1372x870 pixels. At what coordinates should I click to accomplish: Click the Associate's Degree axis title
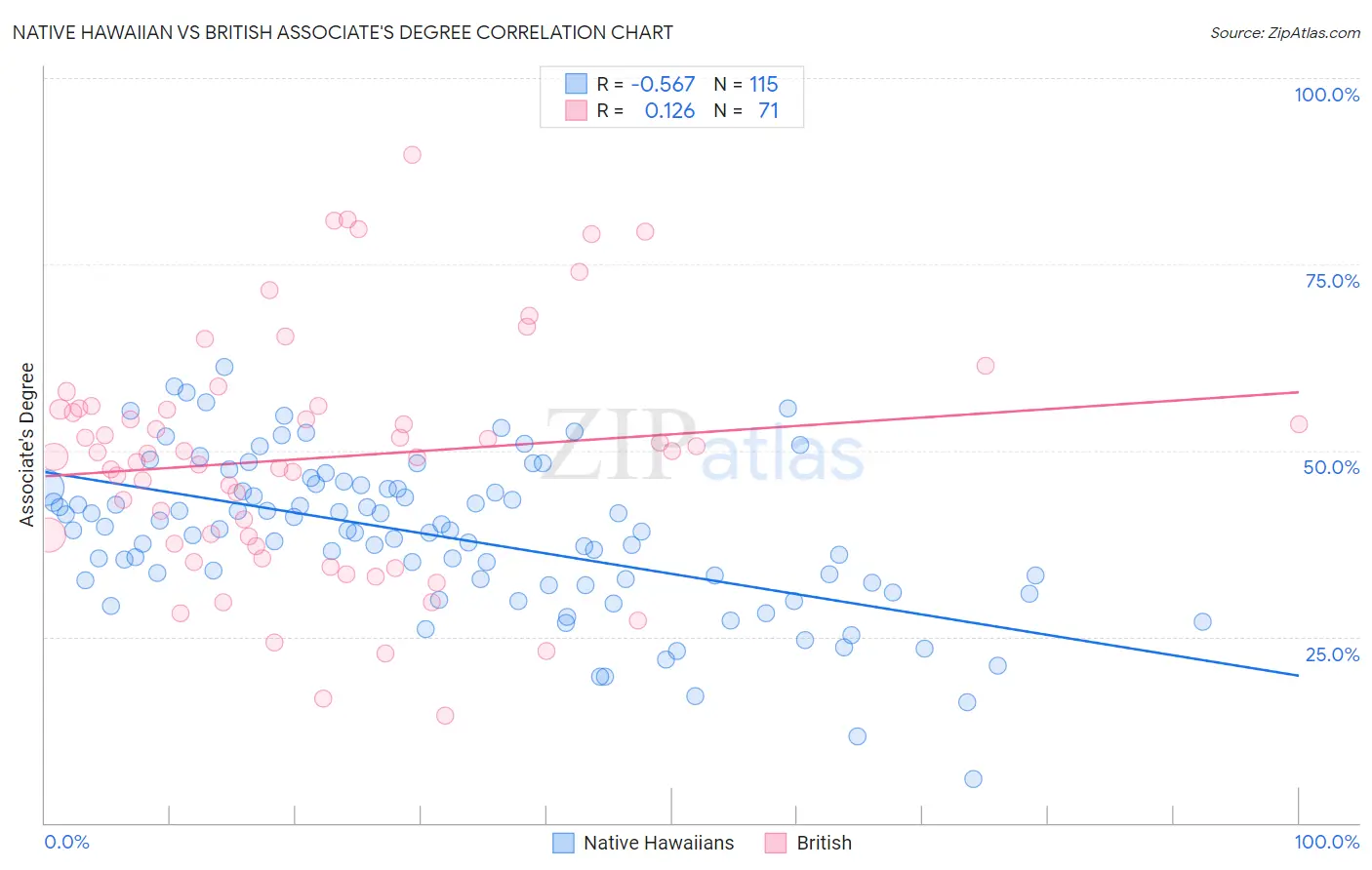[27, 444]
